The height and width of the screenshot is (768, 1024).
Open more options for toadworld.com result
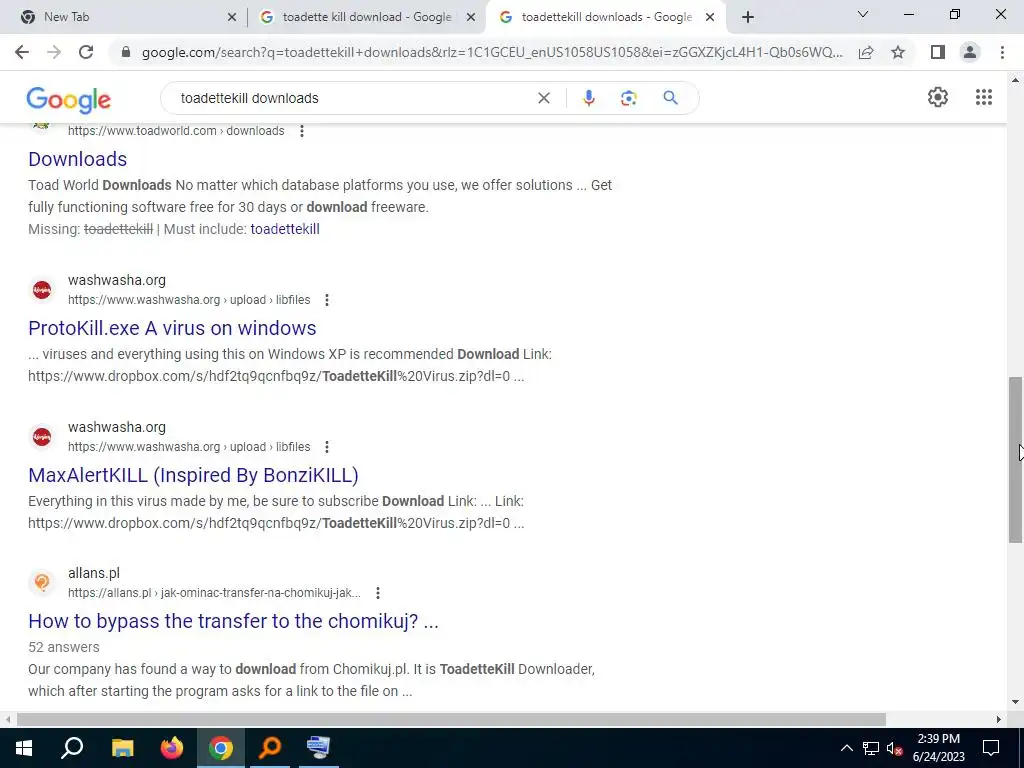[x=302, y=131]
